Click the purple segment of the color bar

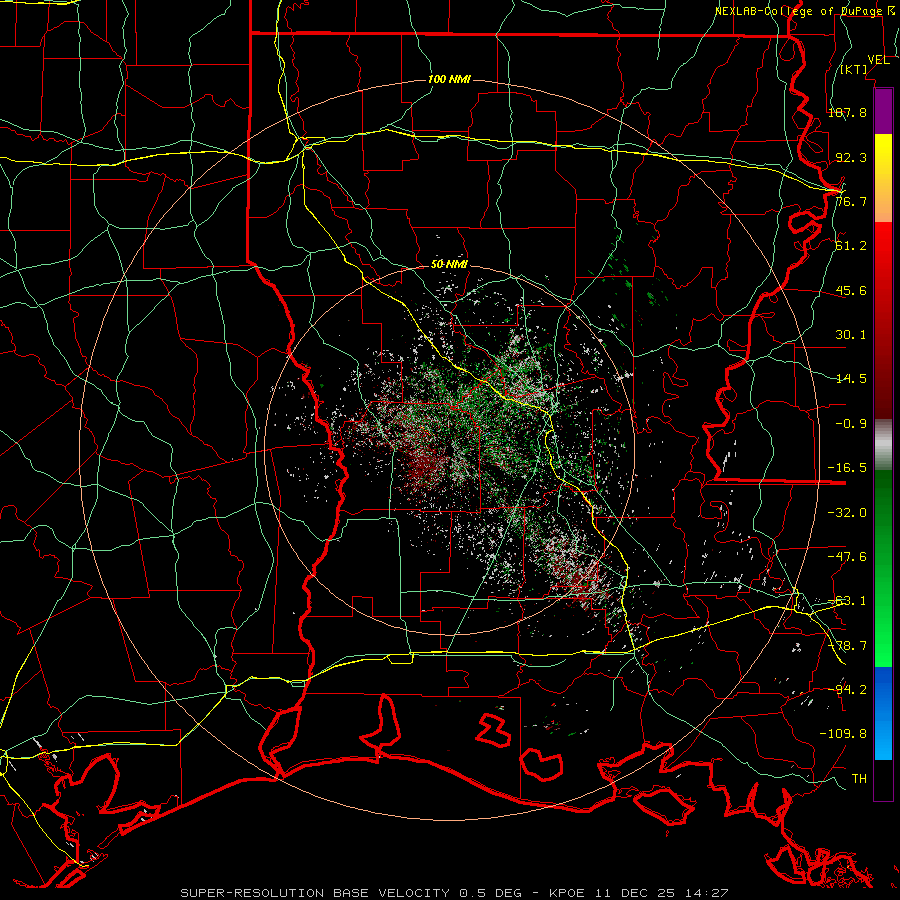coord(883,111)
